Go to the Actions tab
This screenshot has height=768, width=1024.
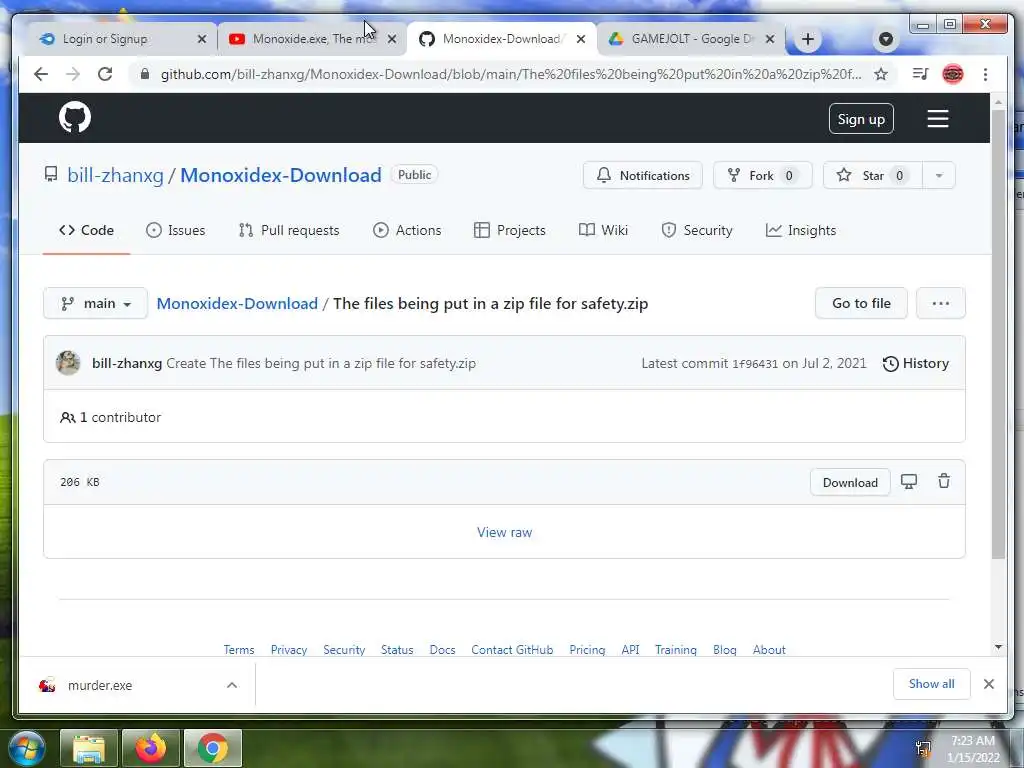click(x=407, y=230)
